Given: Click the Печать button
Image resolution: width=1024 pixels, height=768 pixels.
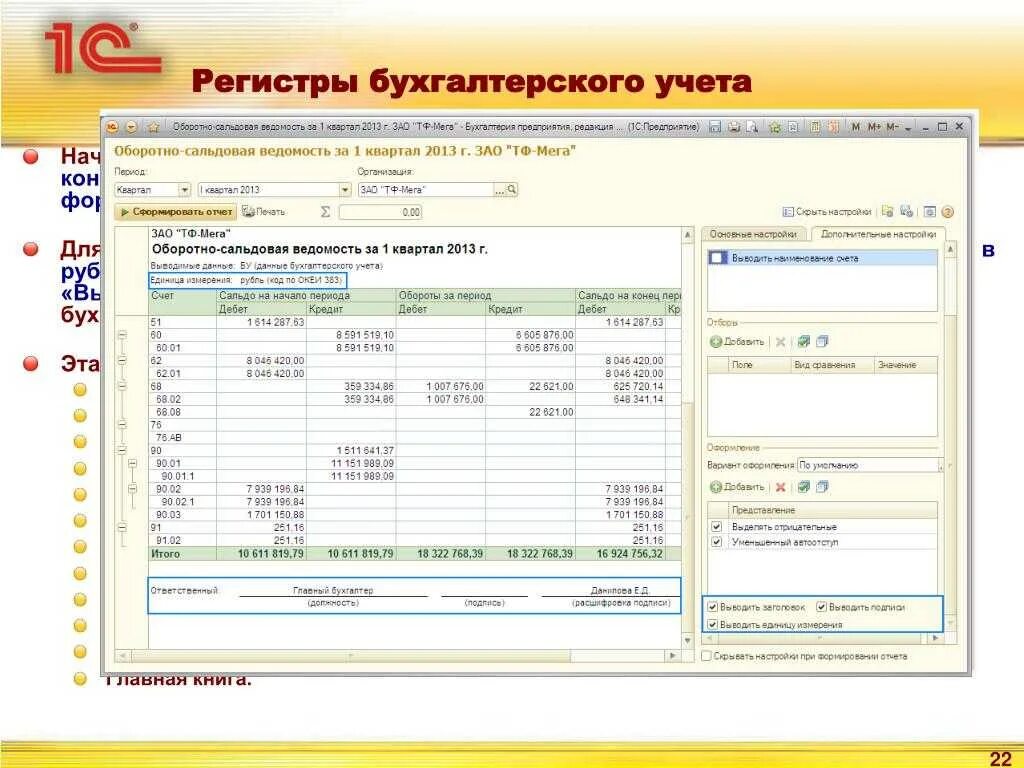Looking at the screenshot, I should point(264,212).
